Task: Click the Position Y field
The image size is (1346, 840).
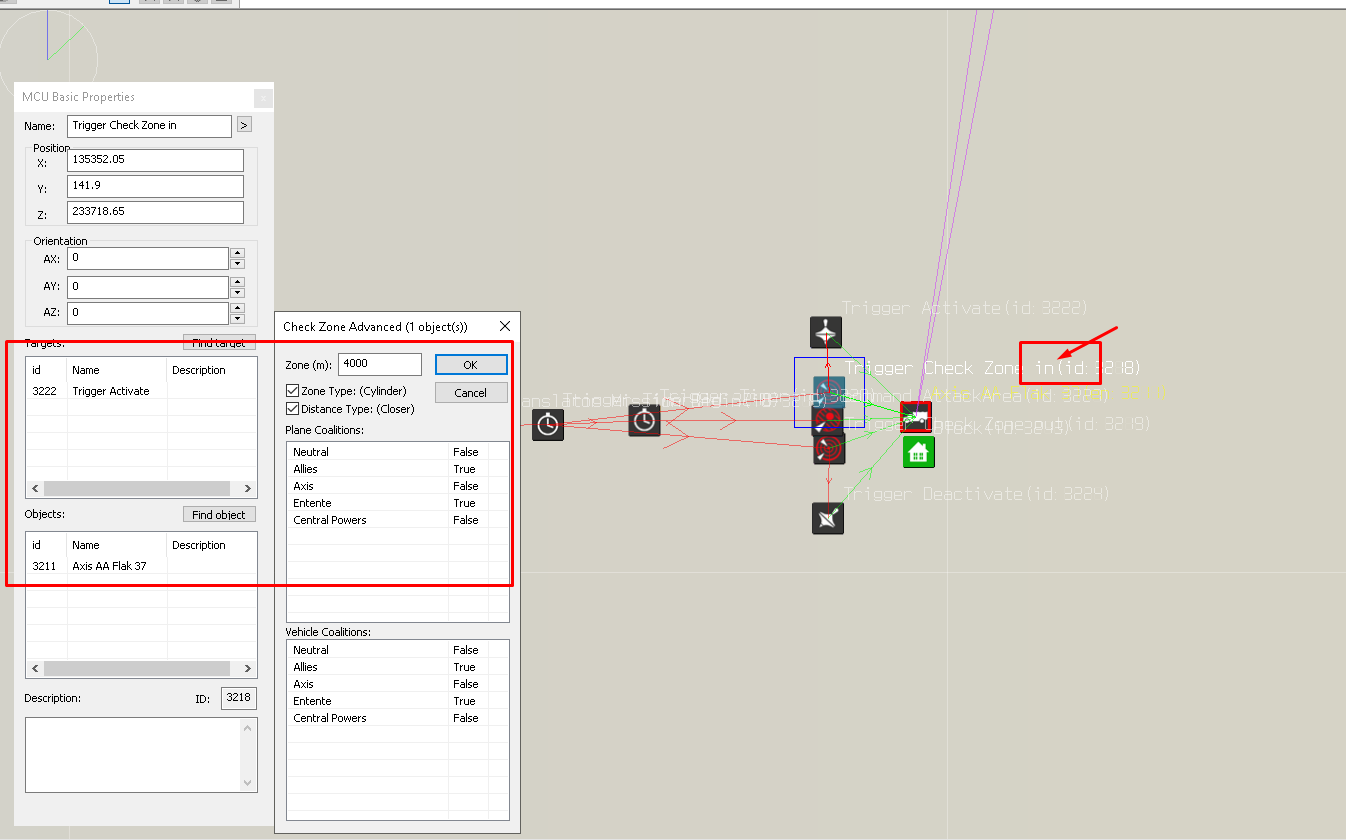Action: [156, 186]
